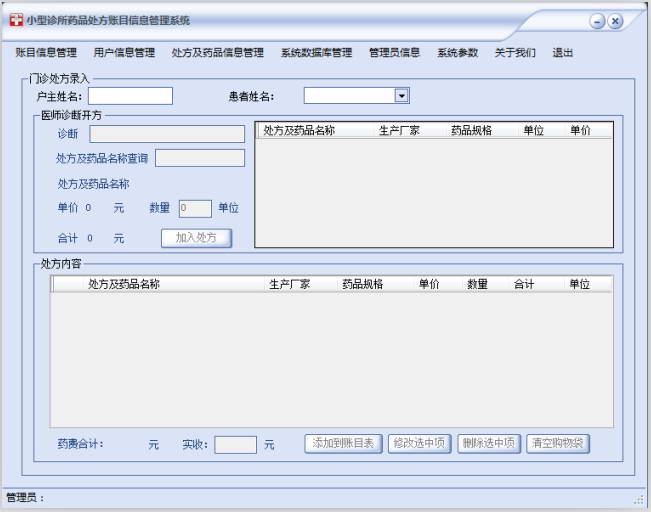Open the 管理员信息 menu
The height and width of the screenshot is (512, 651).
[394, 53]
